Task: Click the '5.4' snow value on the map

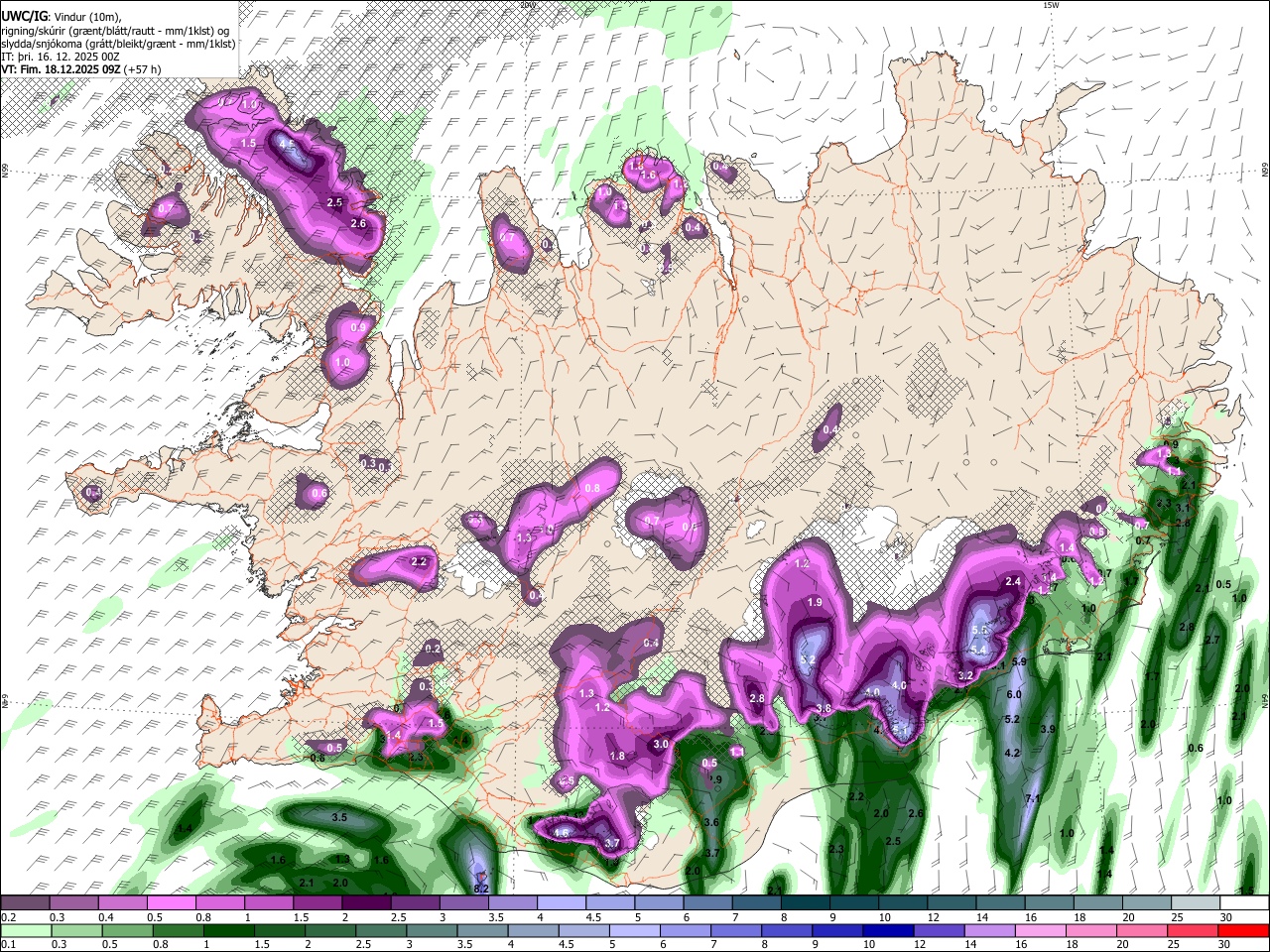Action: click(978, 650)
